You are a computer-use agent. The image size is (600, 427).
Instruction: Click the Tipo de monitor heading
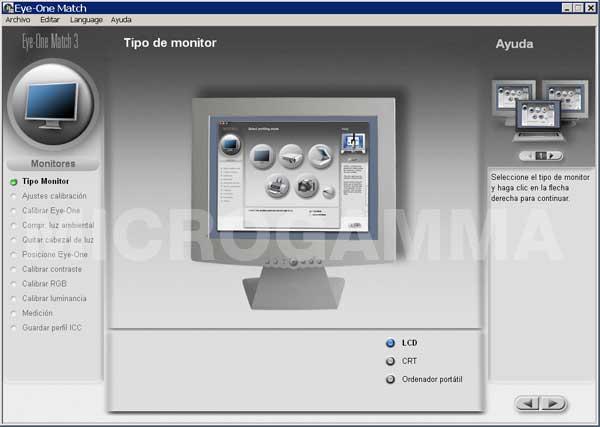(x=170, y=43)
